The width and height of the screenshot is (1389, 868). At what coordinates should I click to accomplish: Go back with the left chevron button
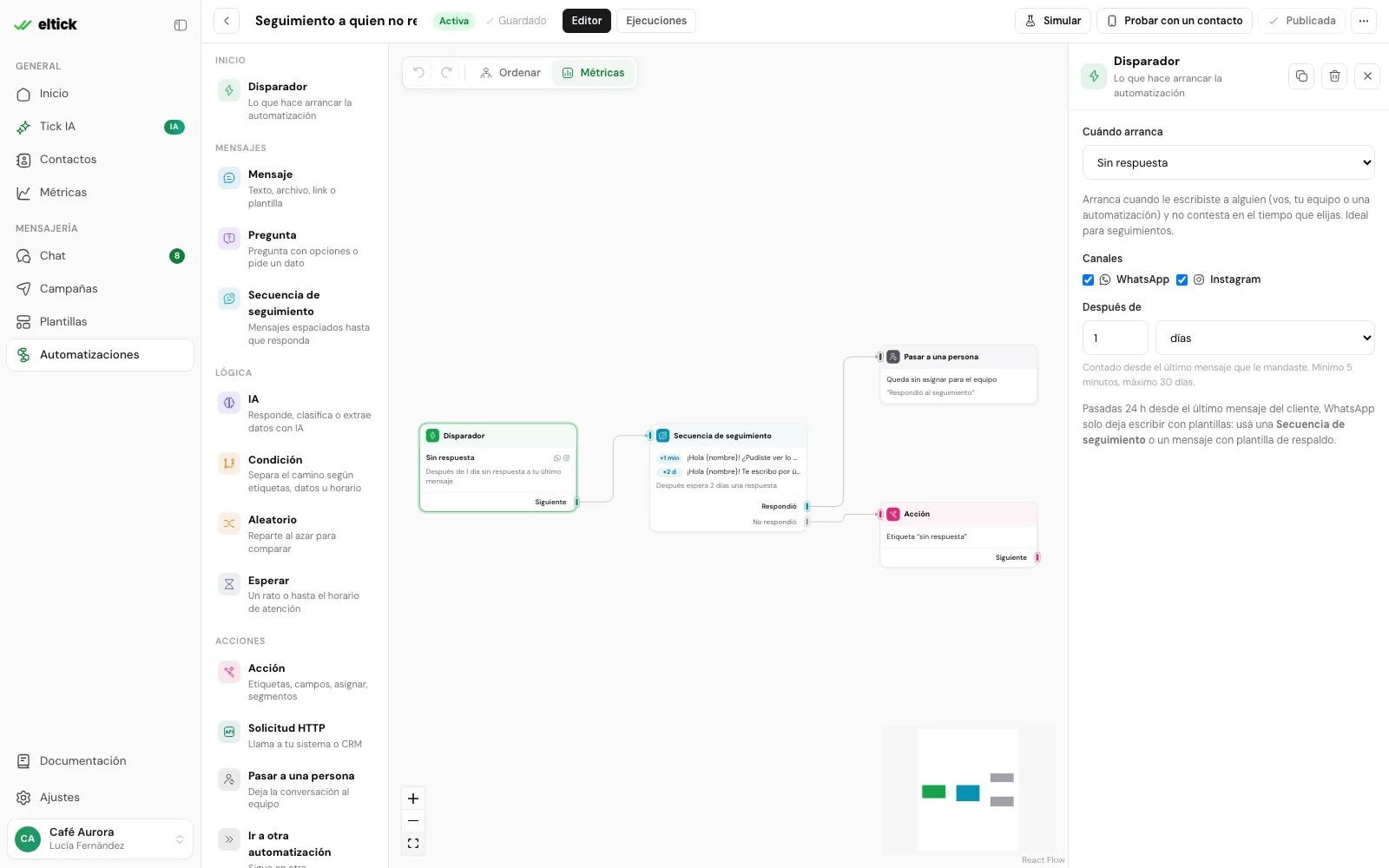coord(227,21)
